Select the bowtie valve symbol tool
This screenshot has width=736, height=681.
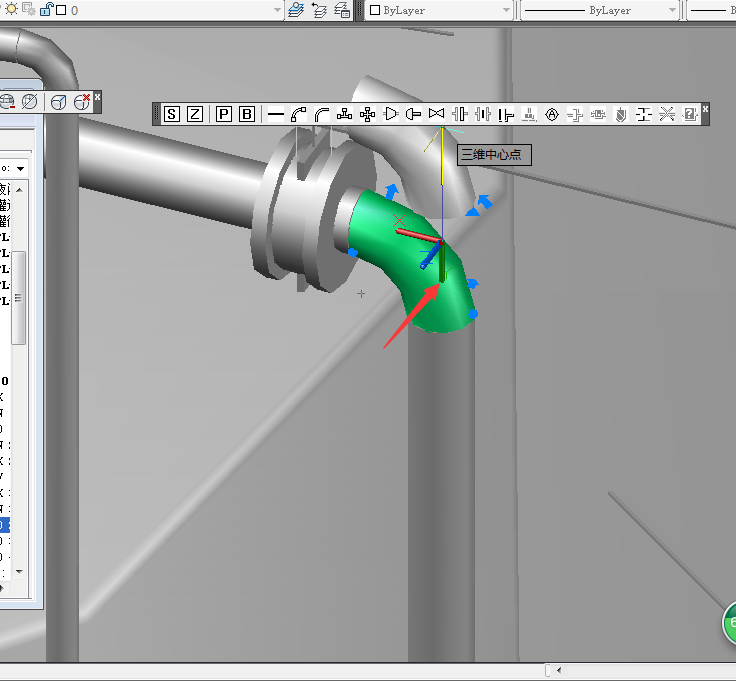436,114
